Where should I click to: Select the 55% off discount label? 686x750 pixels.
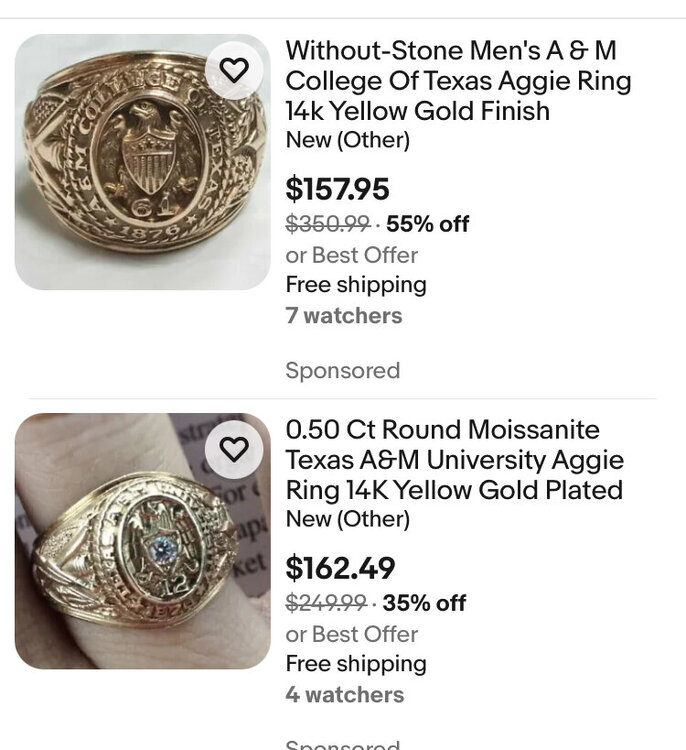(427, 224)
